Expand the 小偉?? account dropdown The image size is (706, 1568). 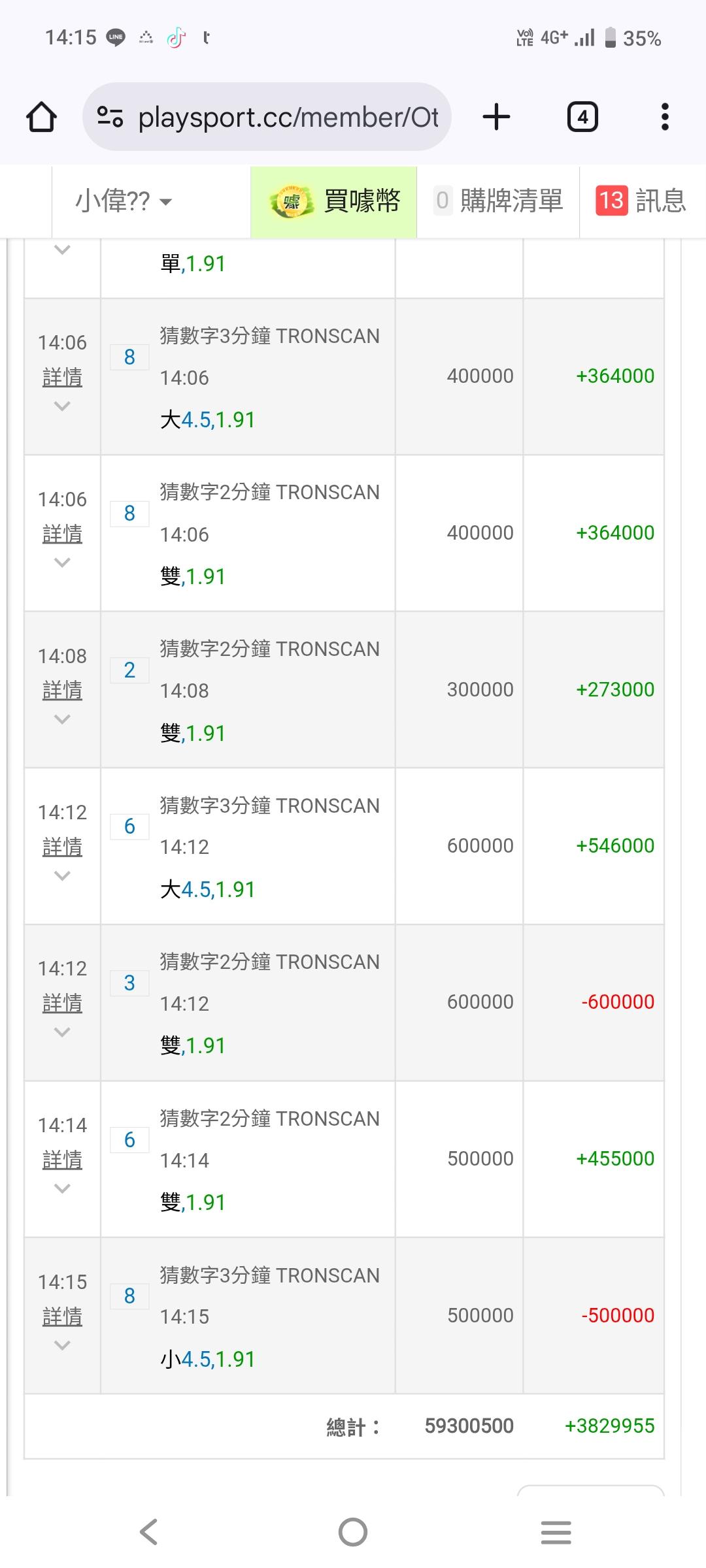pos(123,201)
